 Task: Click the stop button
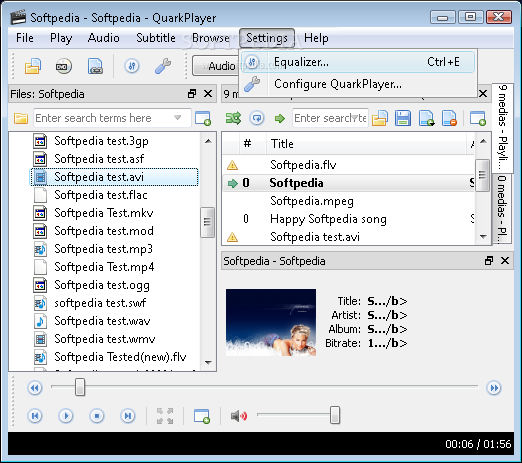pos(97,416)
